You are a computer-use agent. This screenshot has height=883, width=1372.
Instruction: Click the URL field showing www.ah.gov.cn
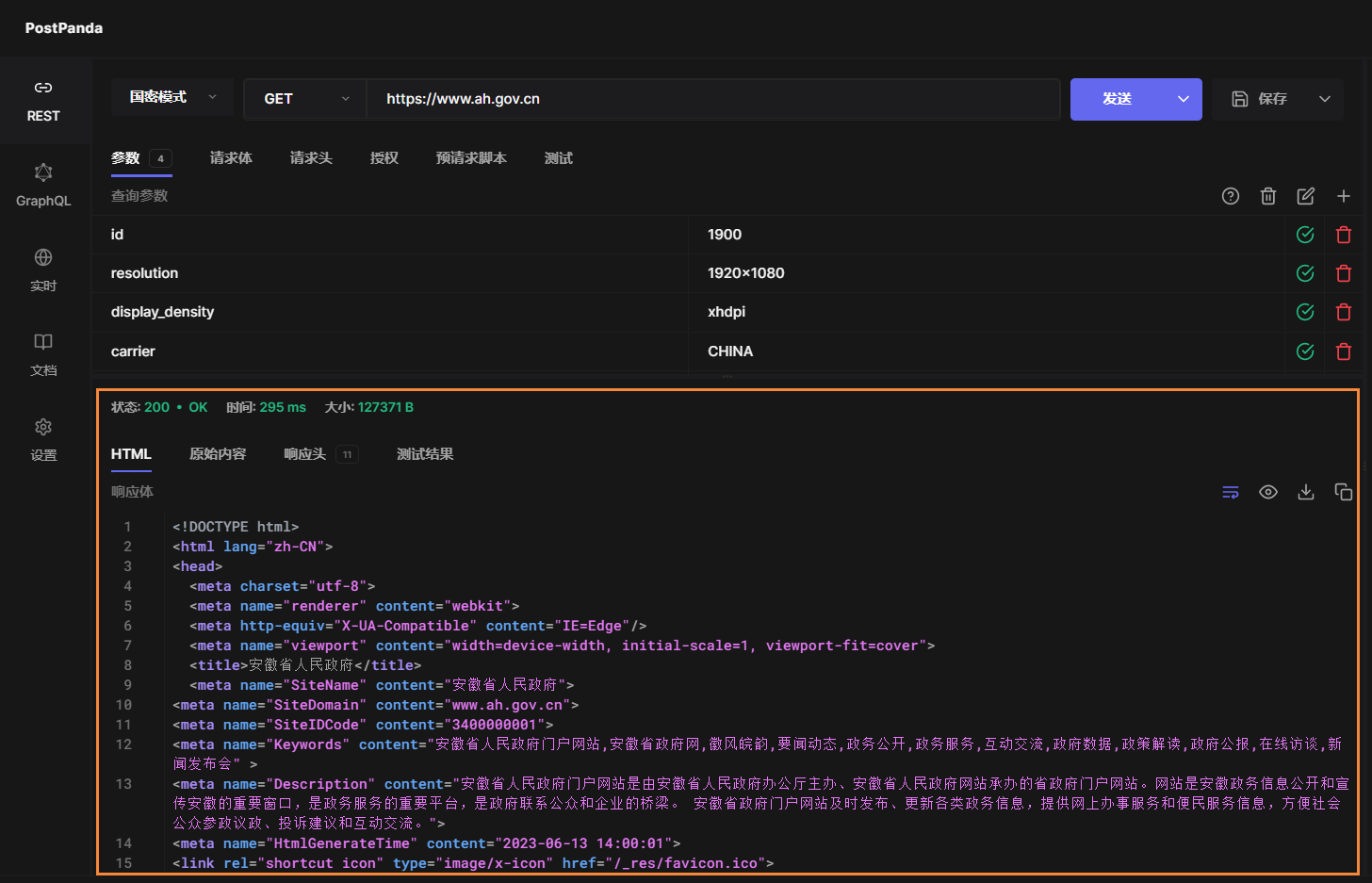(660, 98)
